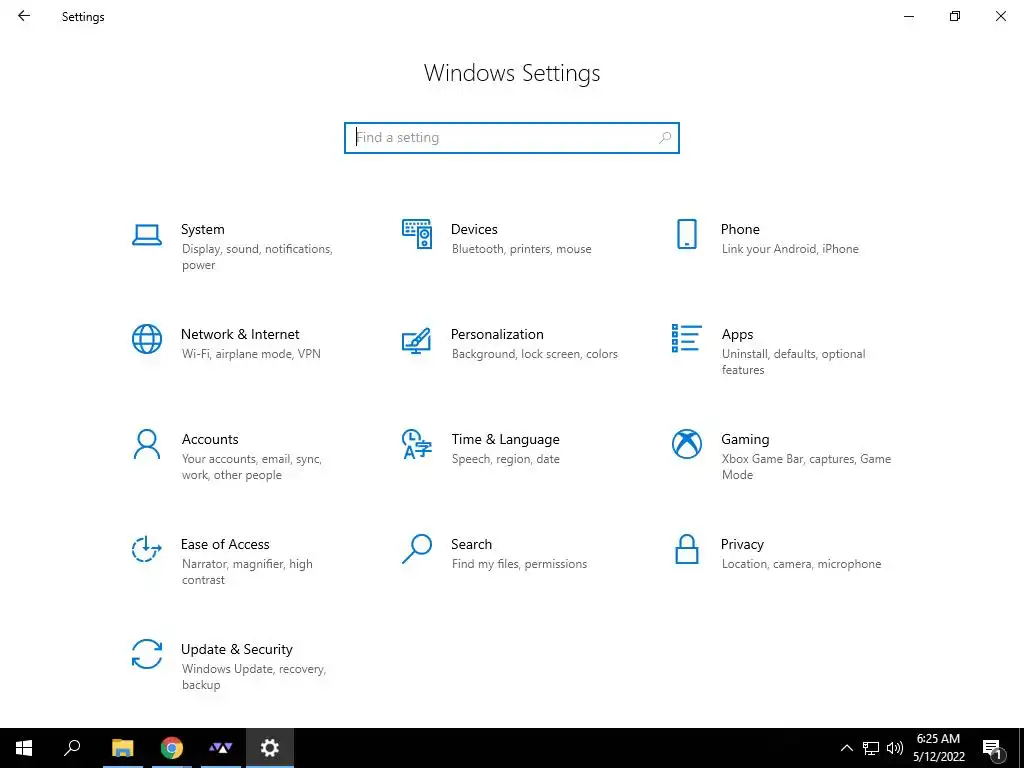Launch Google Chrome from the taskbar
The height and width of the screenshot is (768, 1024).
point(172,748)
